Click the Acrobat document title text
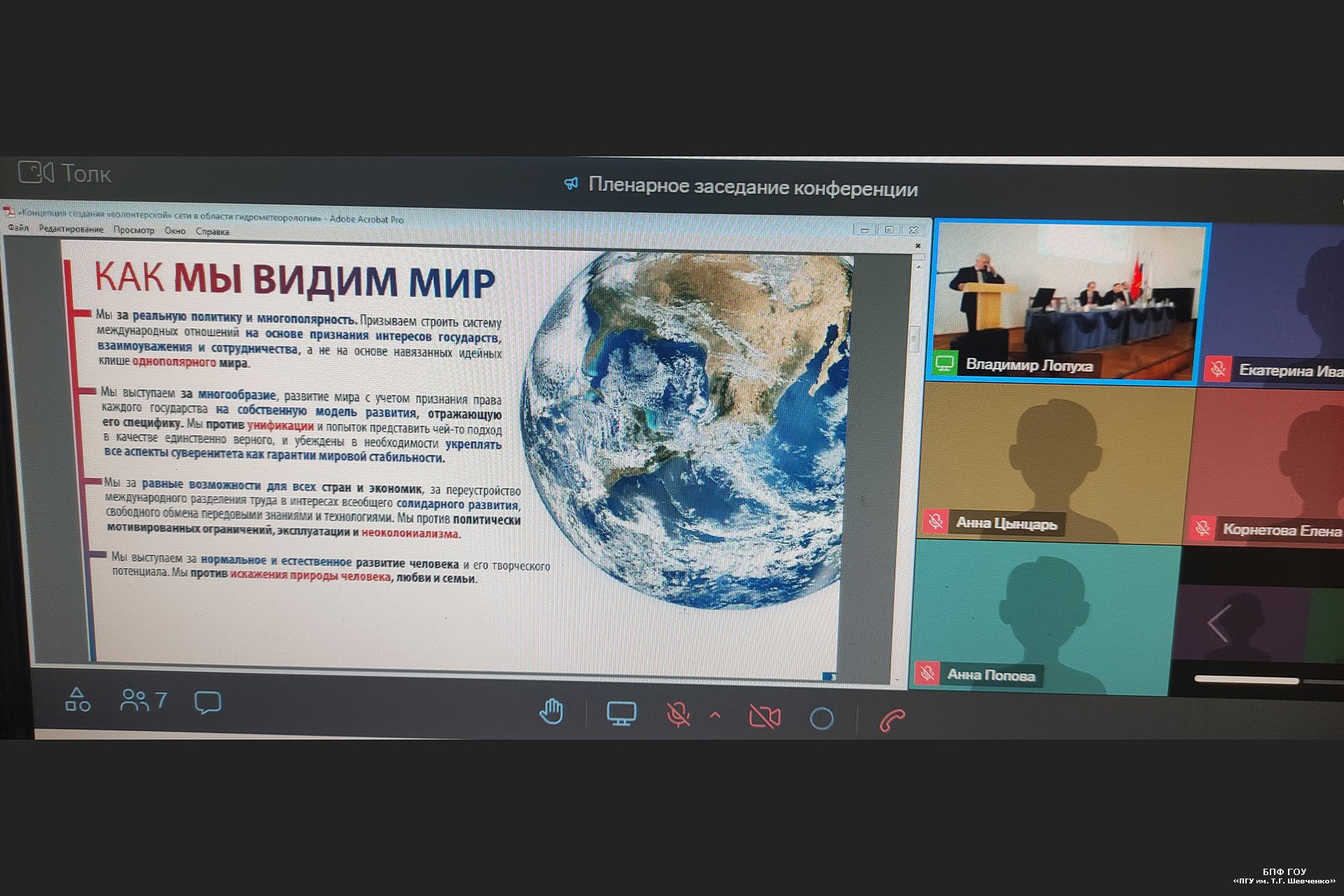 [x=211, y=216]
